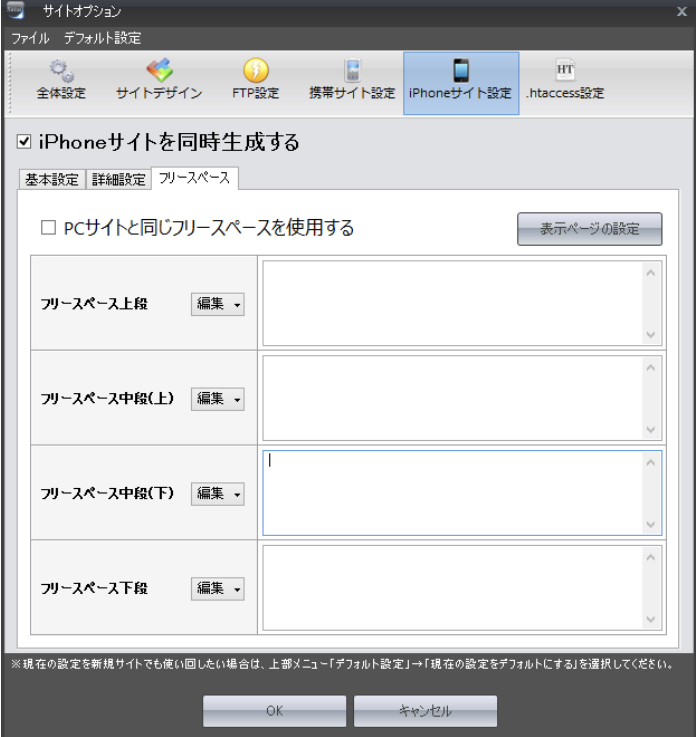Close the サイトオプション dialog with X

[x=681, y=11]
